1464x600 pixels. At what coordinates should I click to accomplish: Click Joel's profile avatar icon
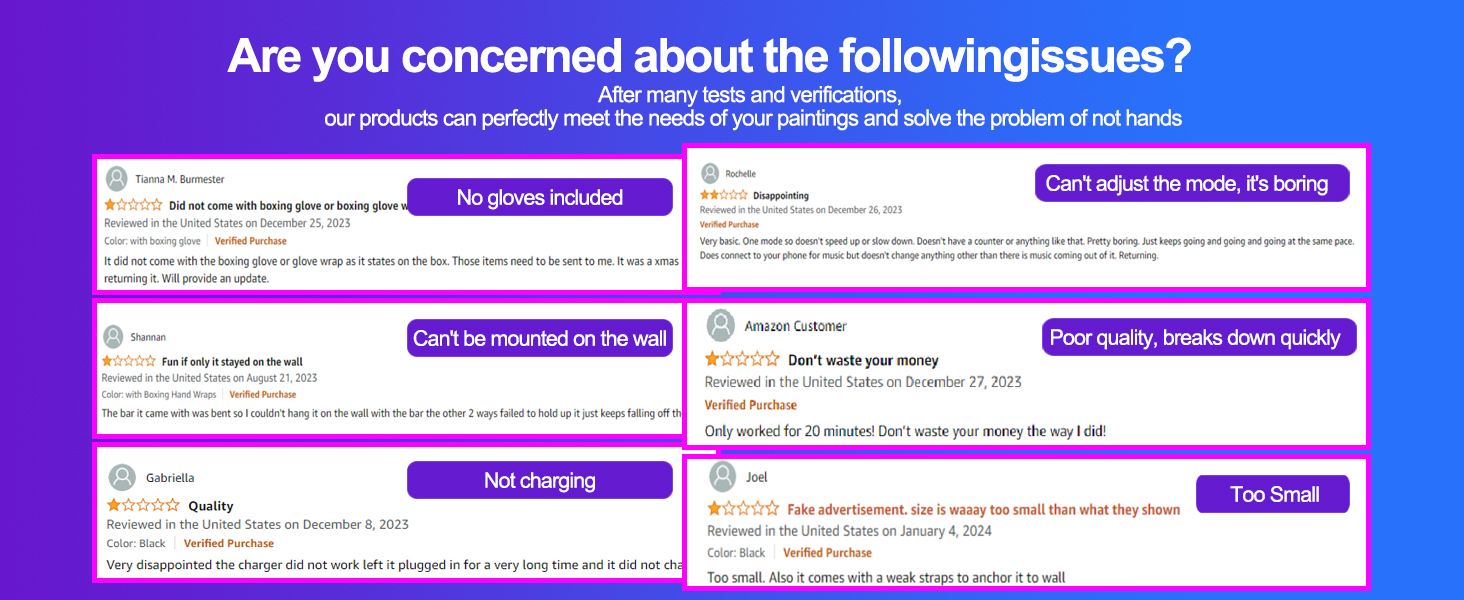point(722,477)
